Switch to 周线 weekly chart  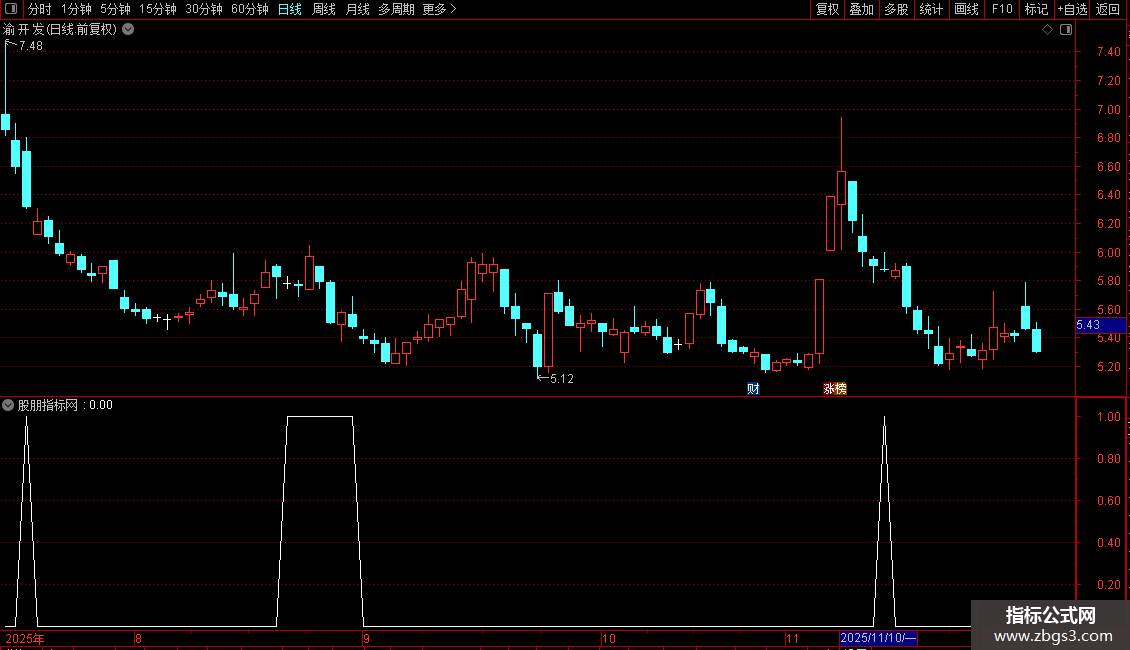[x=324, y=9]
